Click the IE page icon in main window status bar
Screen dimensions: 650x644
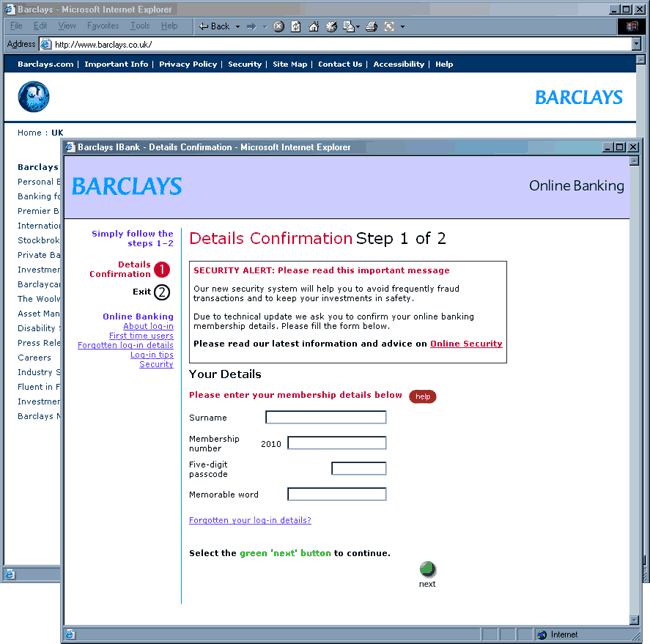pyautogui.click(x=10, y=574)
